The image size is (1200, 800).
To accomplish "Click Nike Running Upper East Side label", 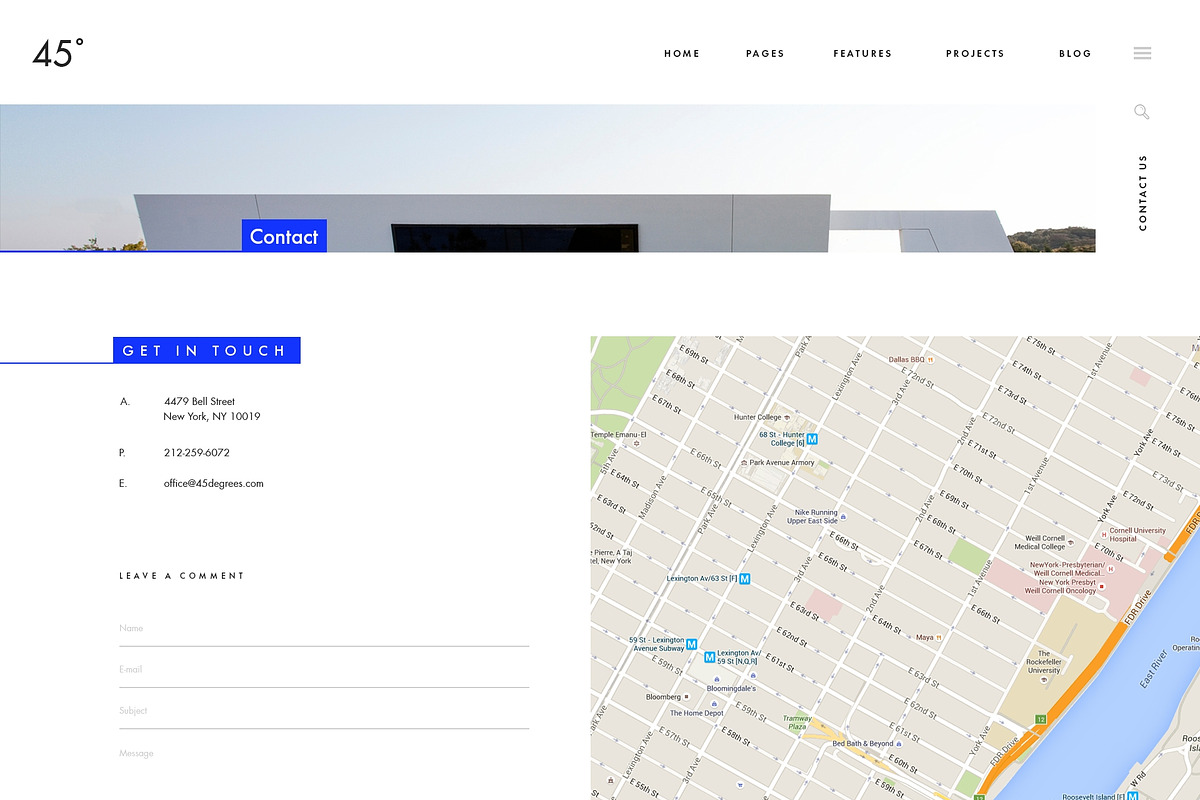I will 812,517.
